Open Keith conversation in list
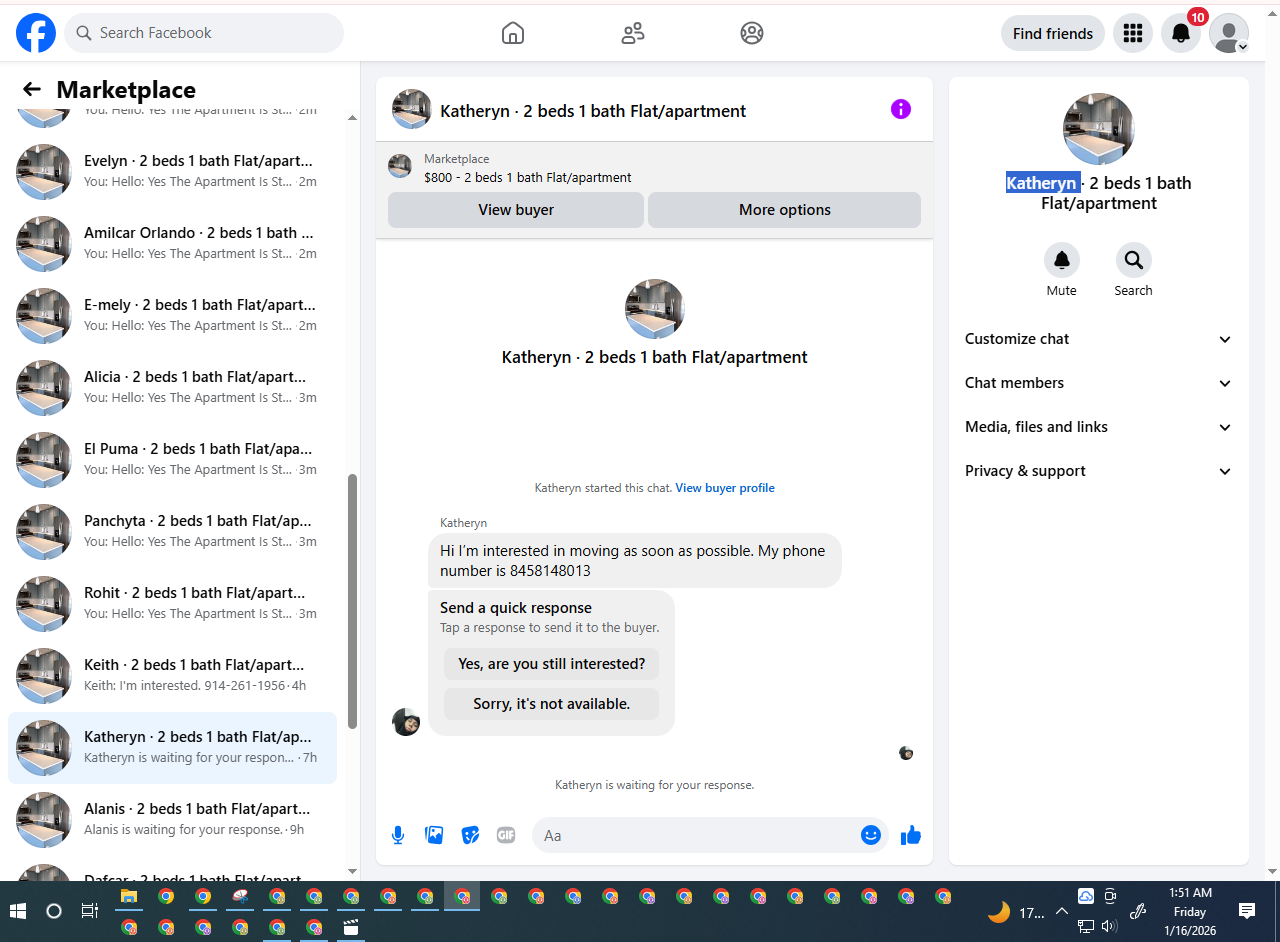The height and width of the screenshot is (942, 1280). tap(172, 675)
